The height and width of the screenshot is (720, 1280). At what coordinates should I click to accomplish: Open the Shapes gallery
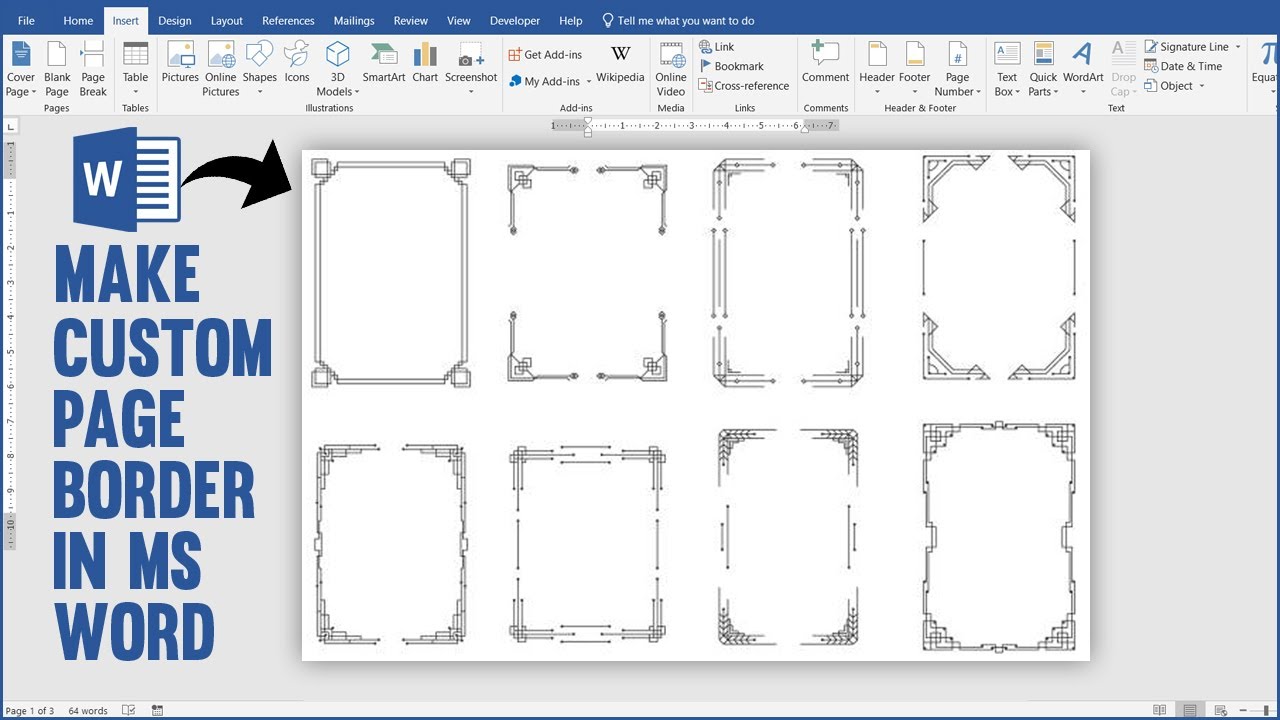click(x=259, y=69)
